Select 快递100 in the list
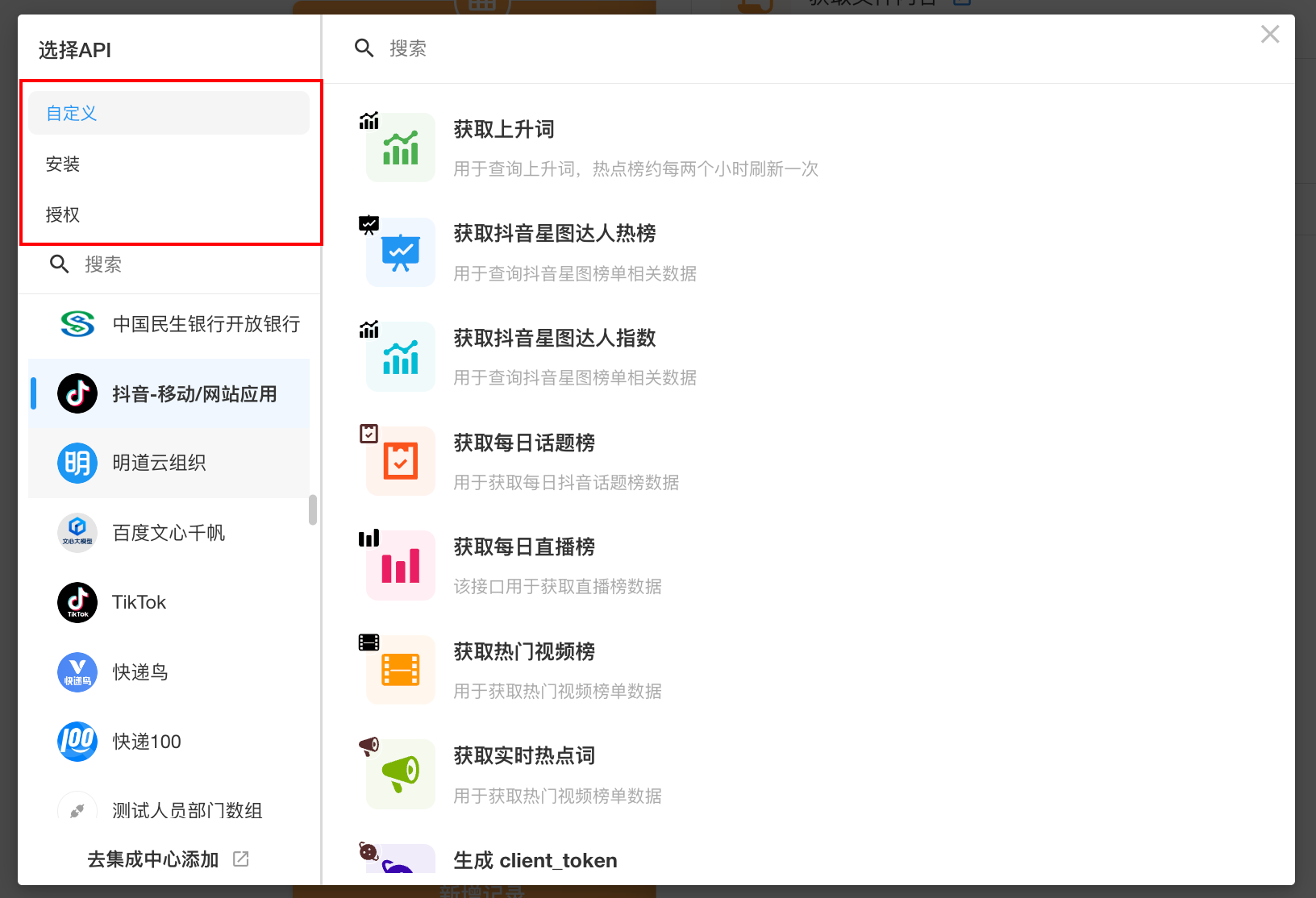1316x898 pixels. click(169, 742)
